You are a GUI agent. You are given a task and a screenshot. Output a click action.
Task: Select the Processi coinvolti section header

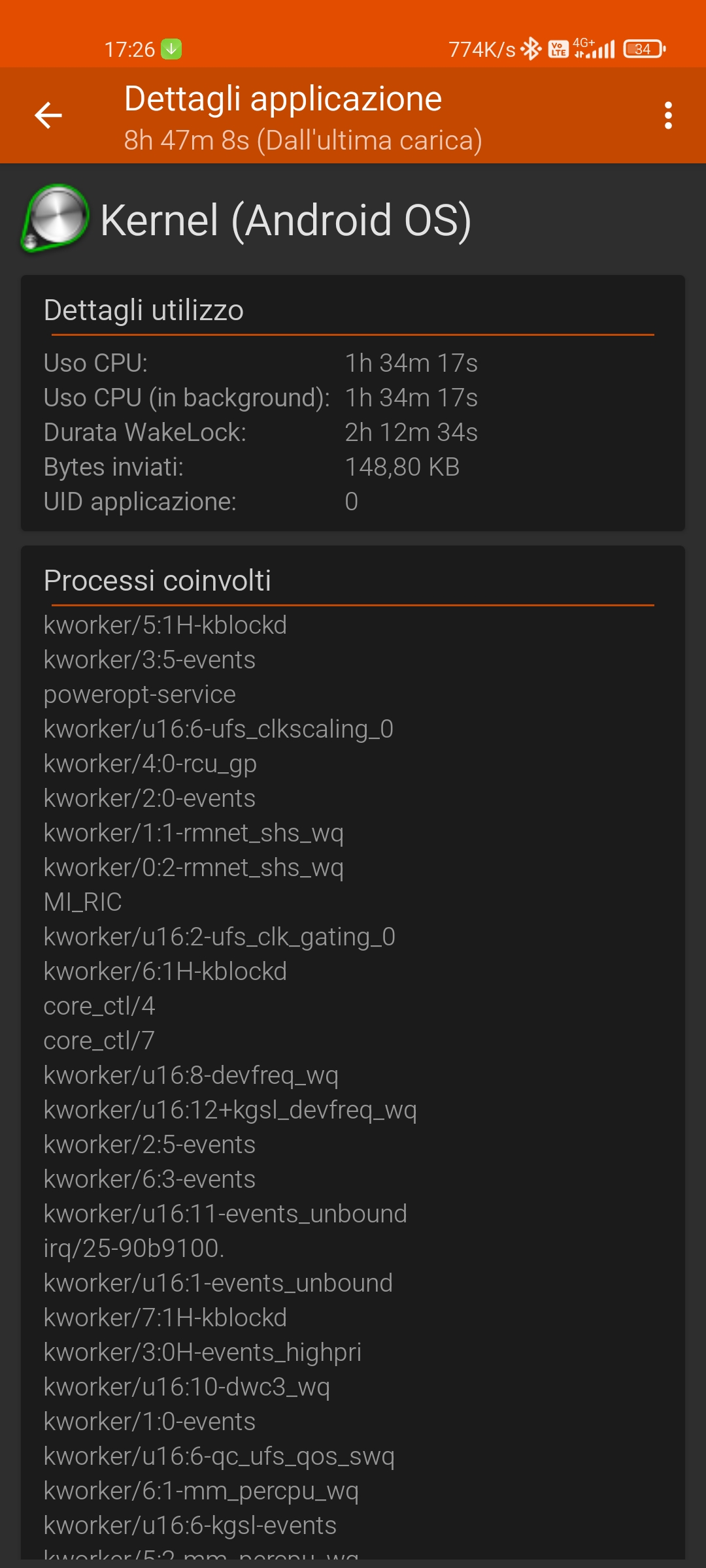click(158, 581)
